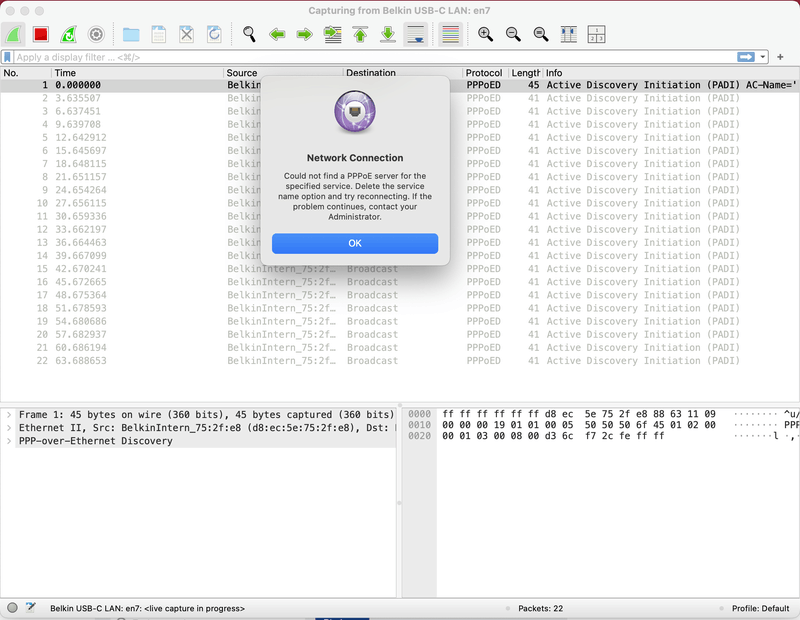Click OK in Network Connection dialog
This screenshot has width=800, height=620.
click(x=355, y=243)
